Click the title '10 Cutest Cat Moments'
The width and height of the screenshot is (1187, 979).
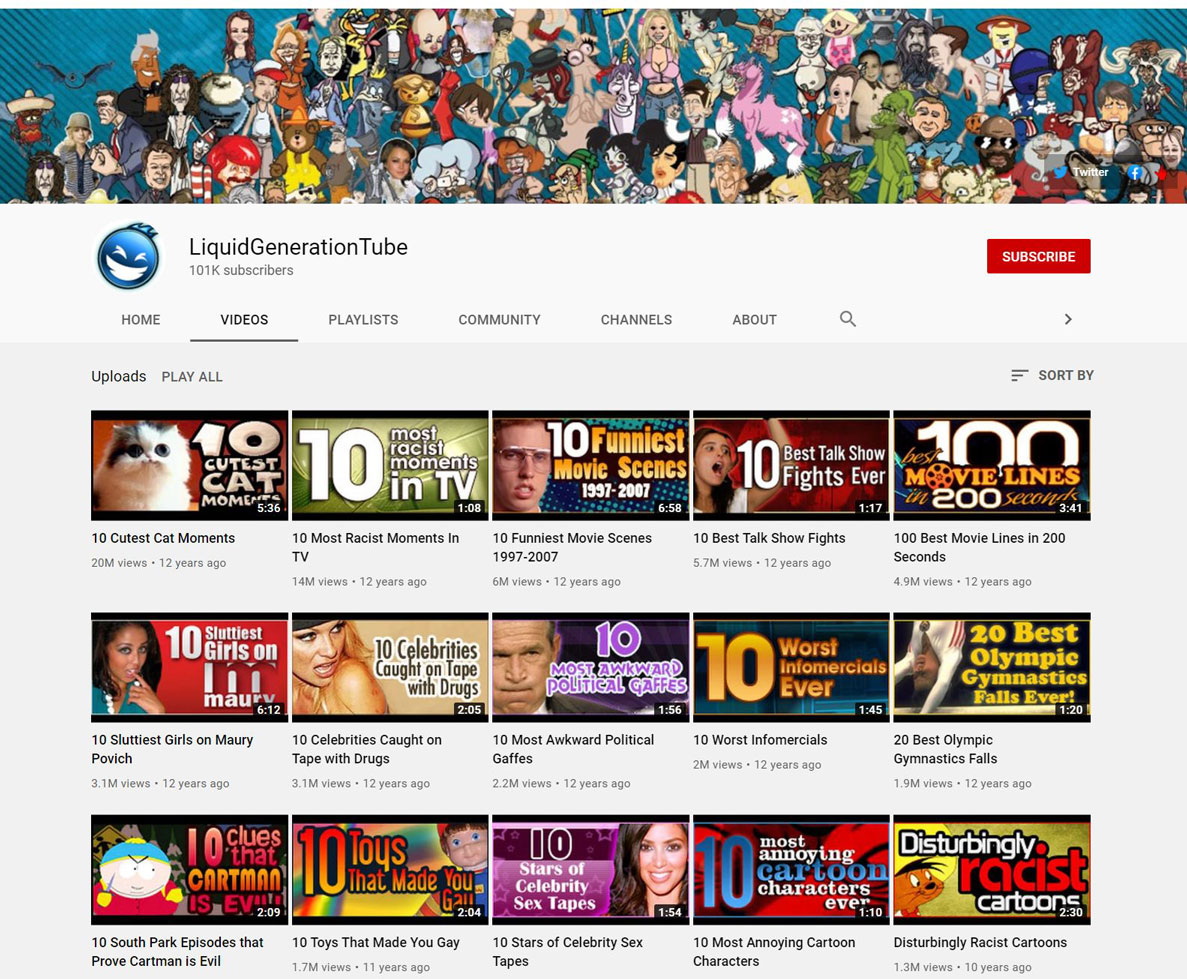(x=164, y=538)
